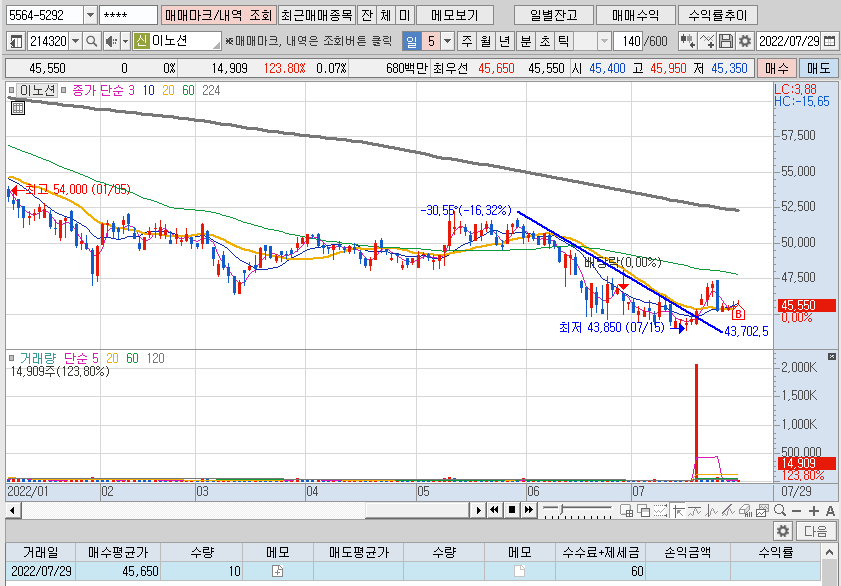The width and height of the screenshot is (841, 586).
Task: Open stock search magnifier beside code 214320
Action: [92, 41]
